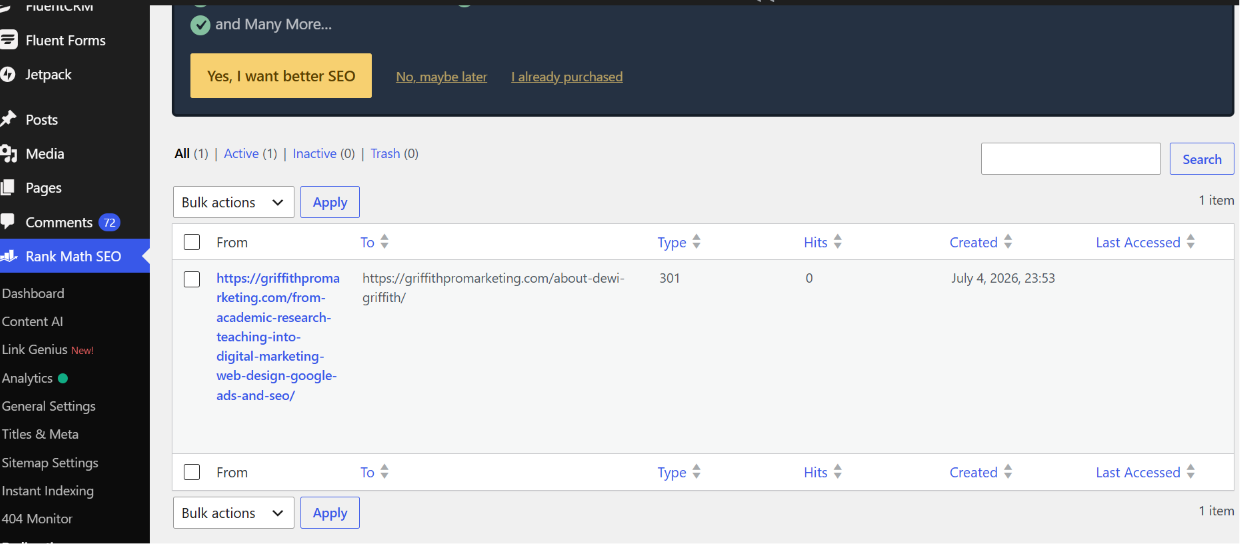The width and height of the screenshot is (1240, 544).
Task: Click sort arrows next to bottom Created header
Action: coord(1007,472)
